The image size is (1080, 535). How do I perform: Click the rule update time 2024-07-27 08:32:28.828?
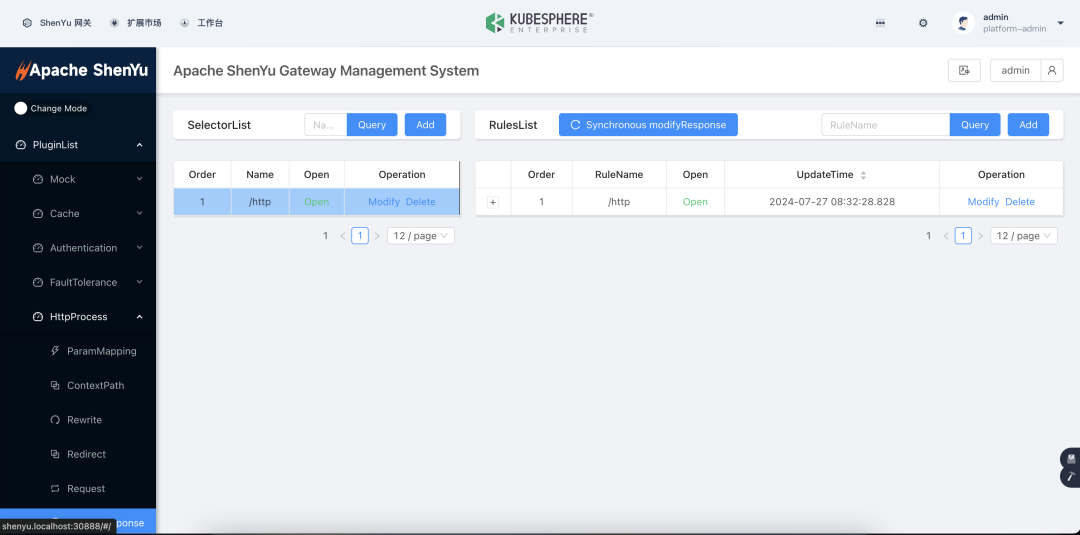click(x=832, y=202)
